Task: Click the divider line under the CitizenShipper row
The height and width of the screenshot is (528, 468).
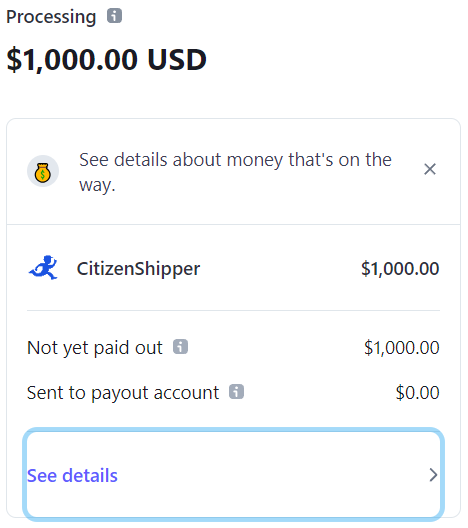Action: 233,310
